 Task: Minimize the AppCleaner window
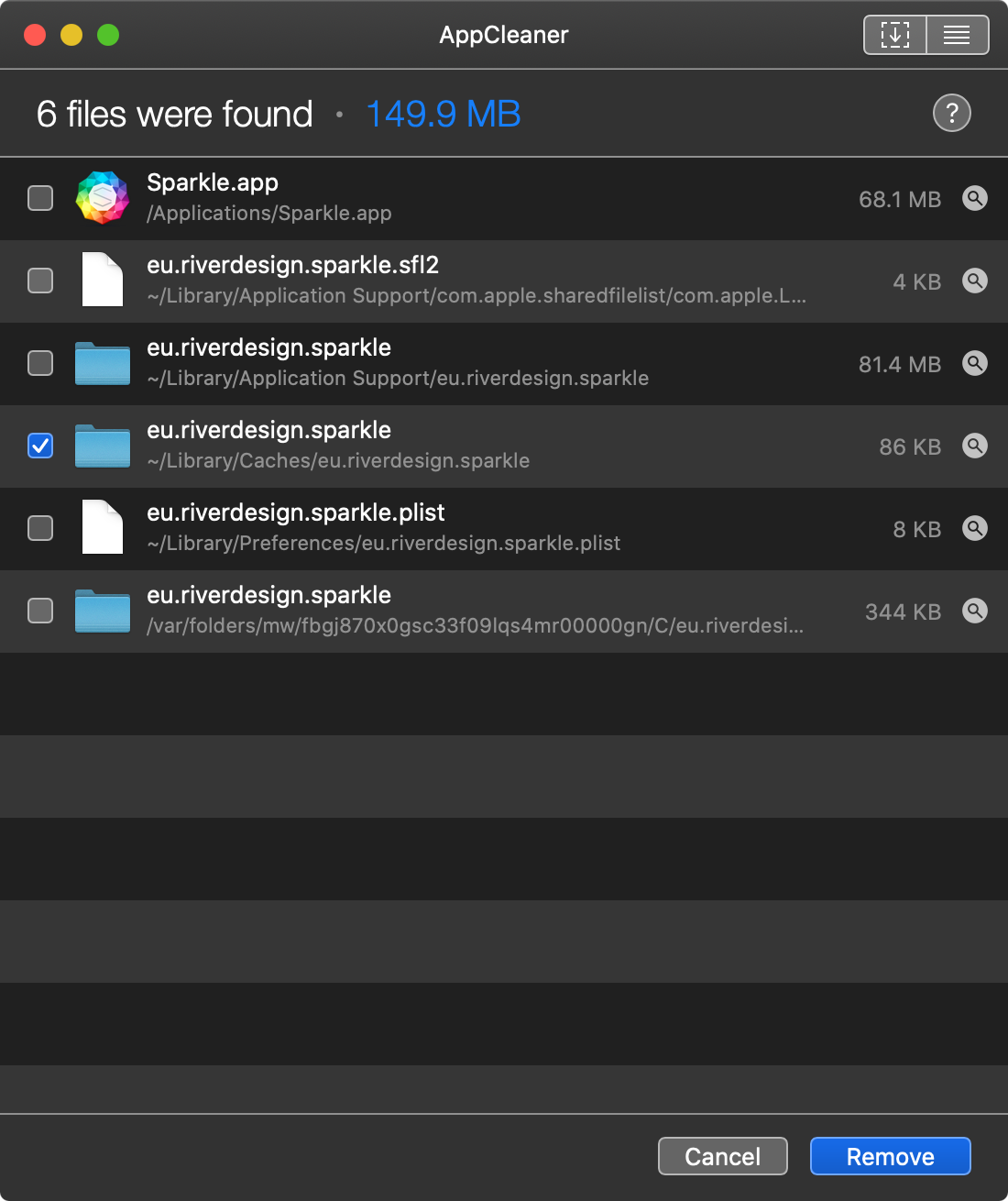71,35
